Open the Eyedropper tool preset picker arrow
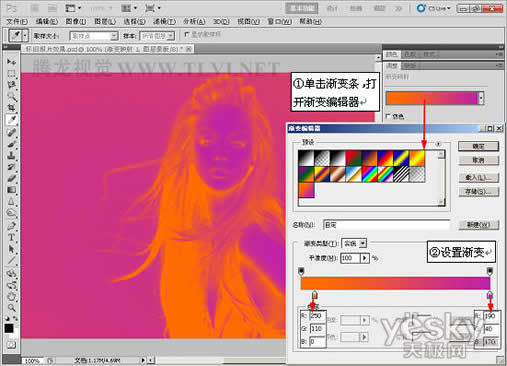This screenshot has height=366, width=507. [25, 35]
